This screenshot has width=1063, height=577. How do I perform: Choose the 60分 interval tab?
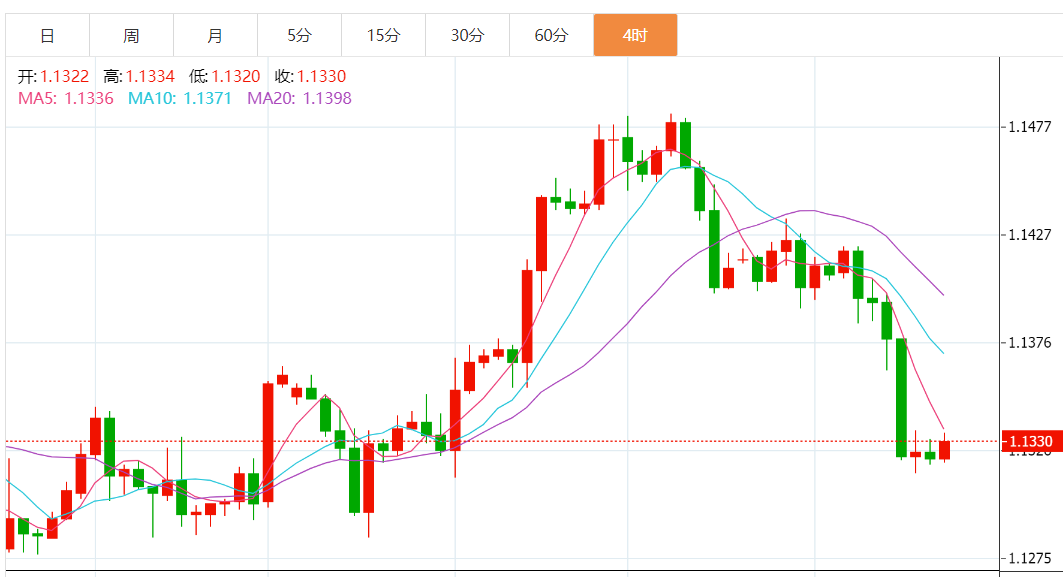[x=551, y=36]
